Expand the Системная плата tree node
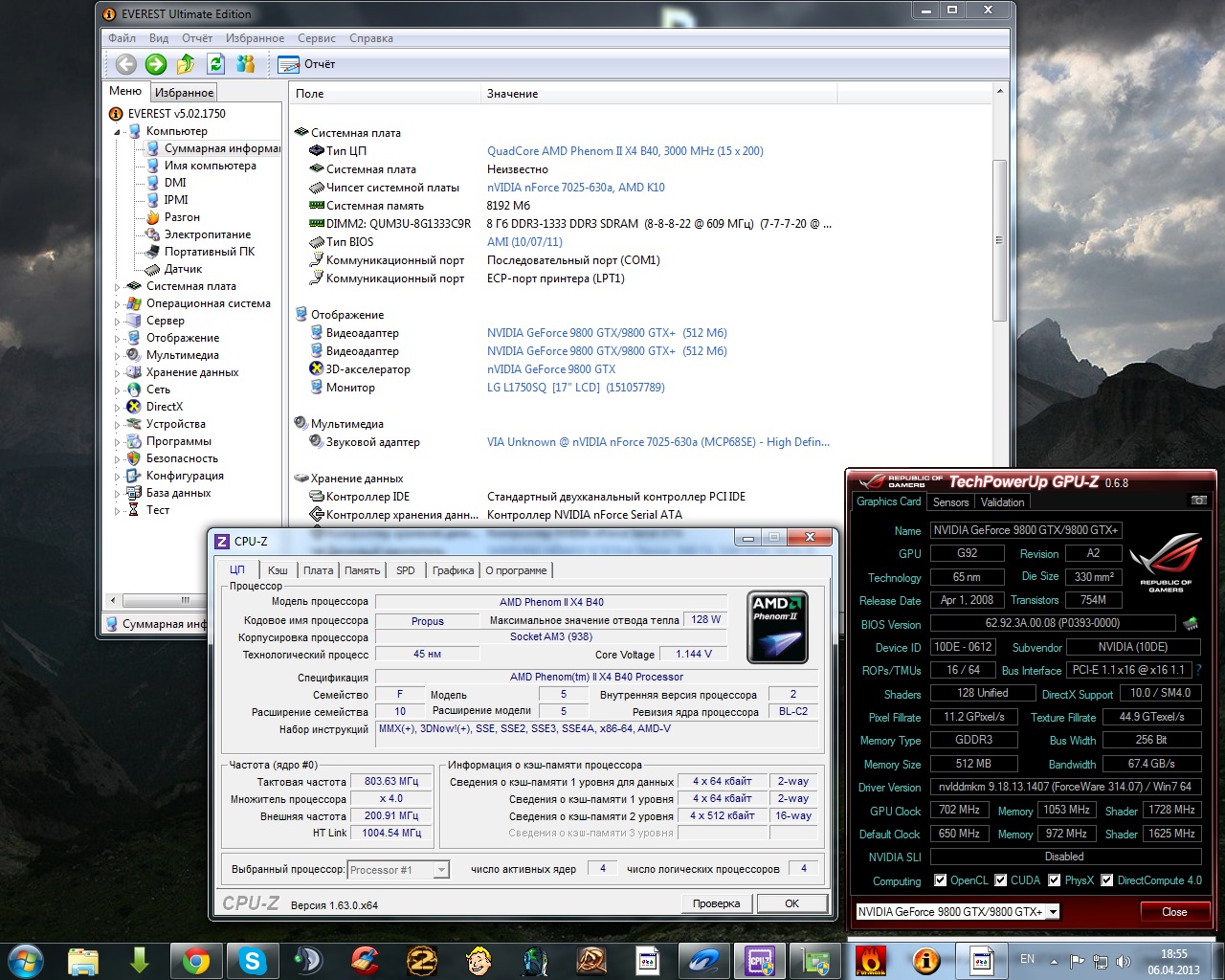1225x980 pixels. (x=118, y=286)
